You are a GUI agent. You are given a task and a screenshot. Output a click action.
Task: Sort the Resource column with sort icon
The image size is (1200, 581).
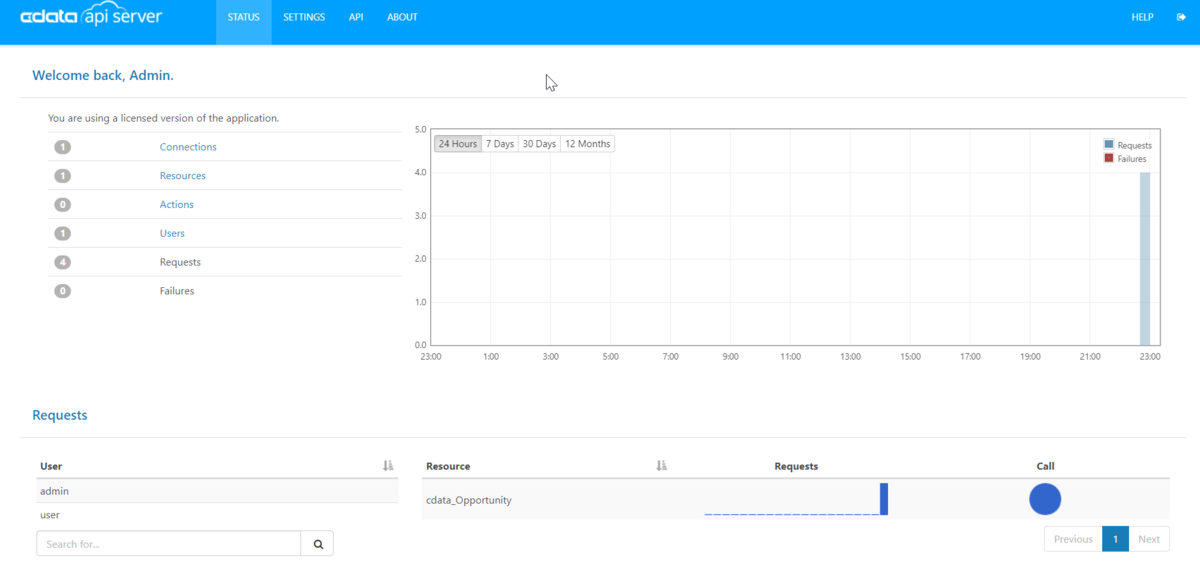661,466
